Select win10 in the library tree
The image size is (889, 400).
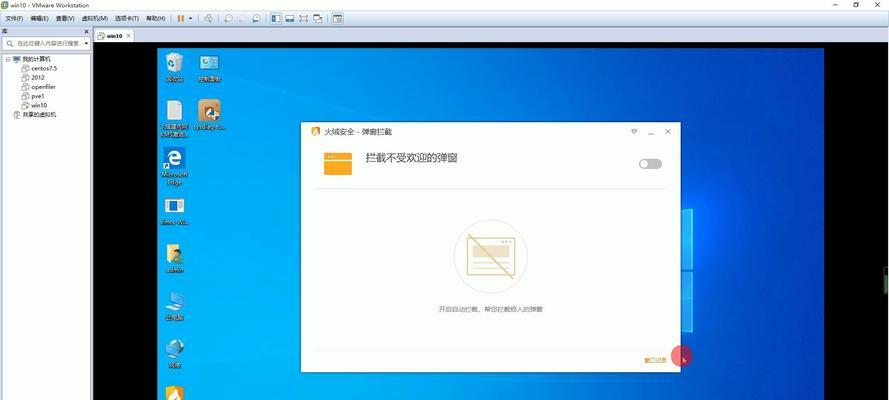pos(39,105)
